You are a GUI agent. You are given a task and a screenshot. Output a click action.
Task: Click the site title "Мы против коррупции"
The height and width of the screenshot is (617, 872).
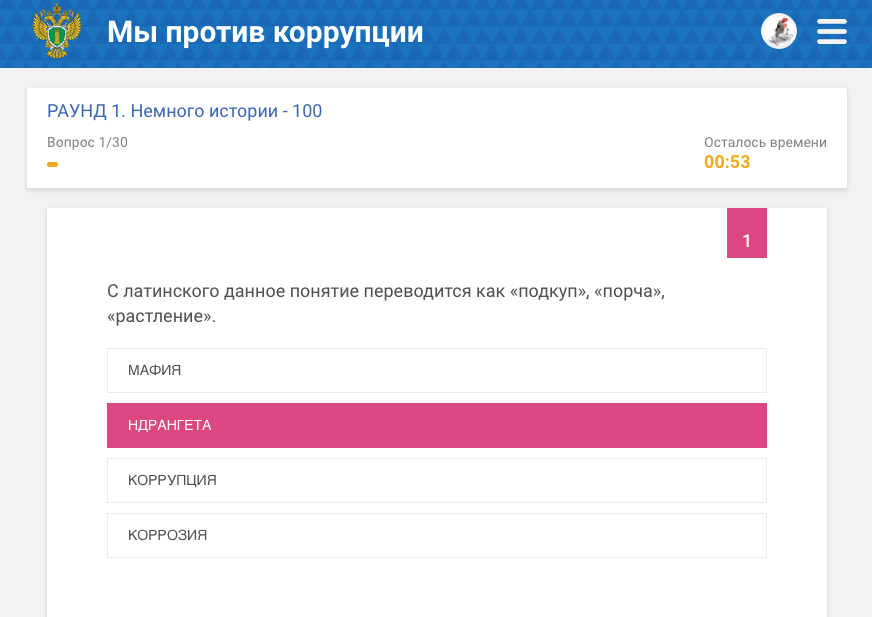[265, 32]
